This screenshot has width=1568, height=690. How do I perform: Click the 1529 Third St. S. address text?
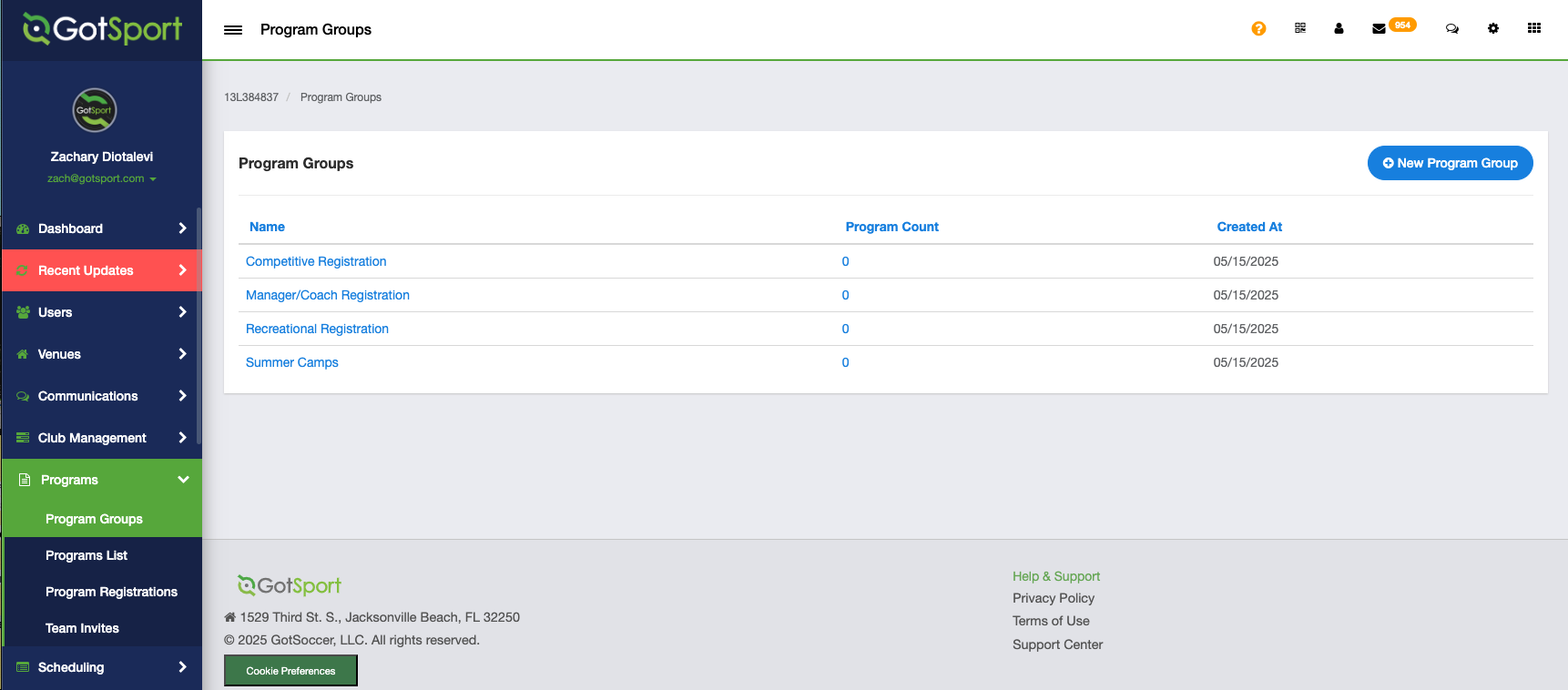click(x=380, y=617)
